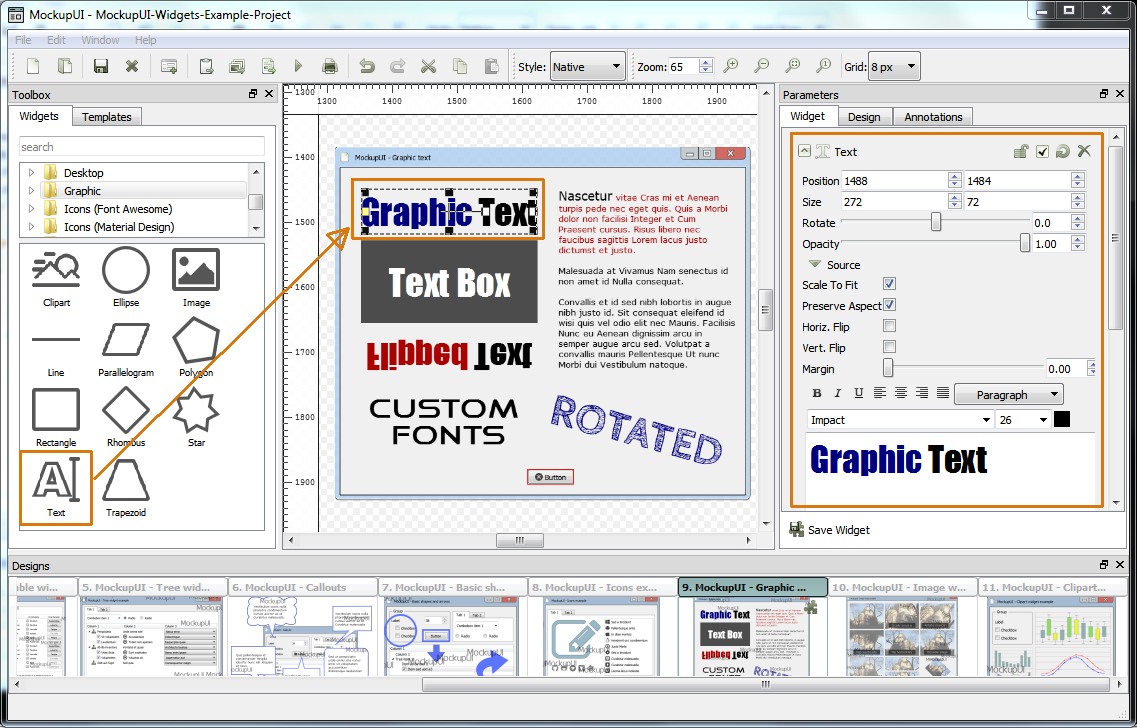Click the New project toolbar icon

pyautogui.click(x=33, y=67)
